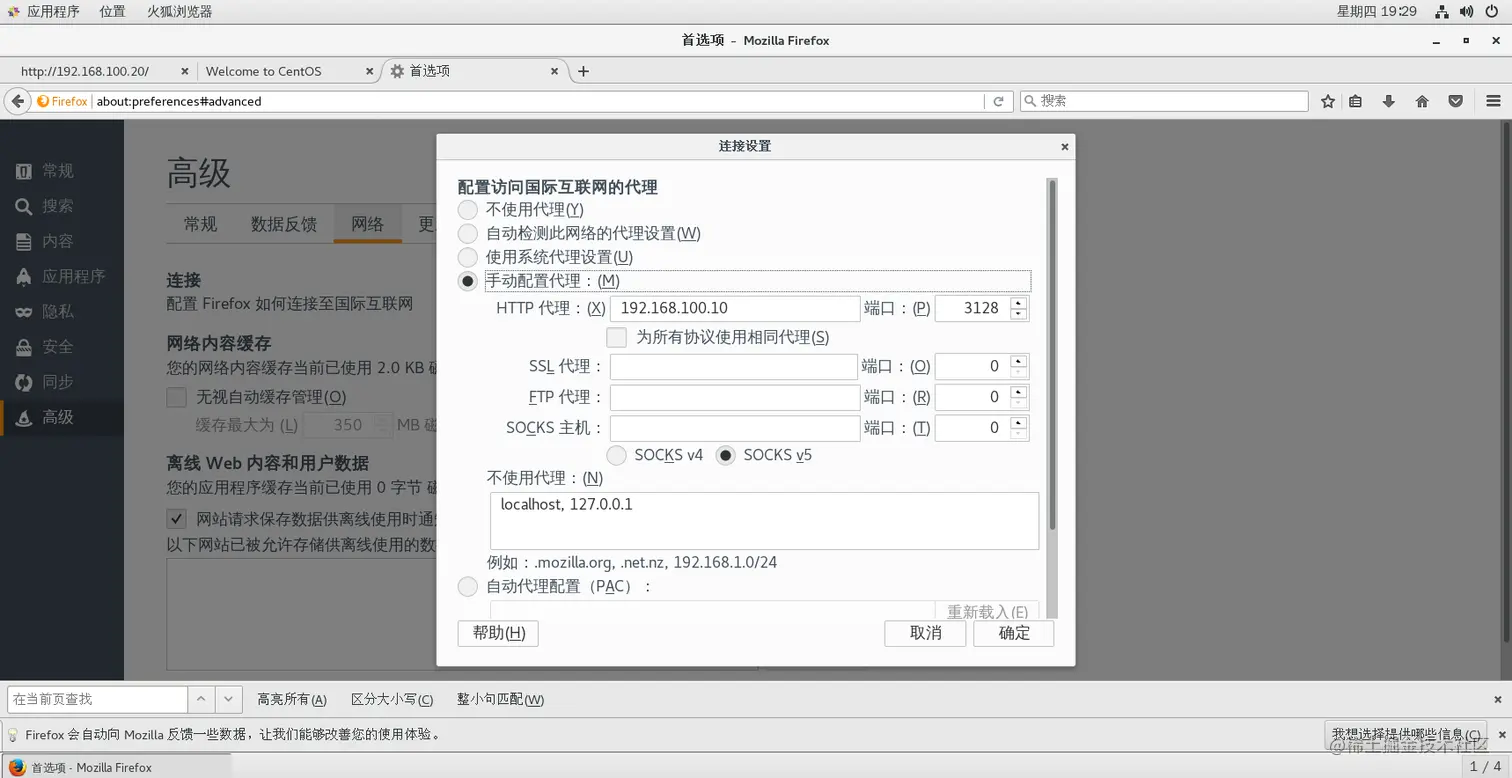
Task: Click the 不使用代理 exceptions text box
Action: 764,520
